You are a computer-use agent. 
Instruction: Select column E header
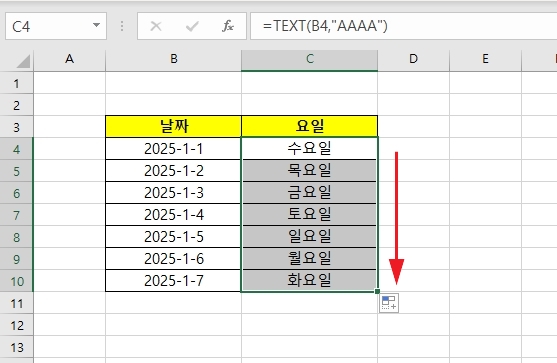(485, 59)
